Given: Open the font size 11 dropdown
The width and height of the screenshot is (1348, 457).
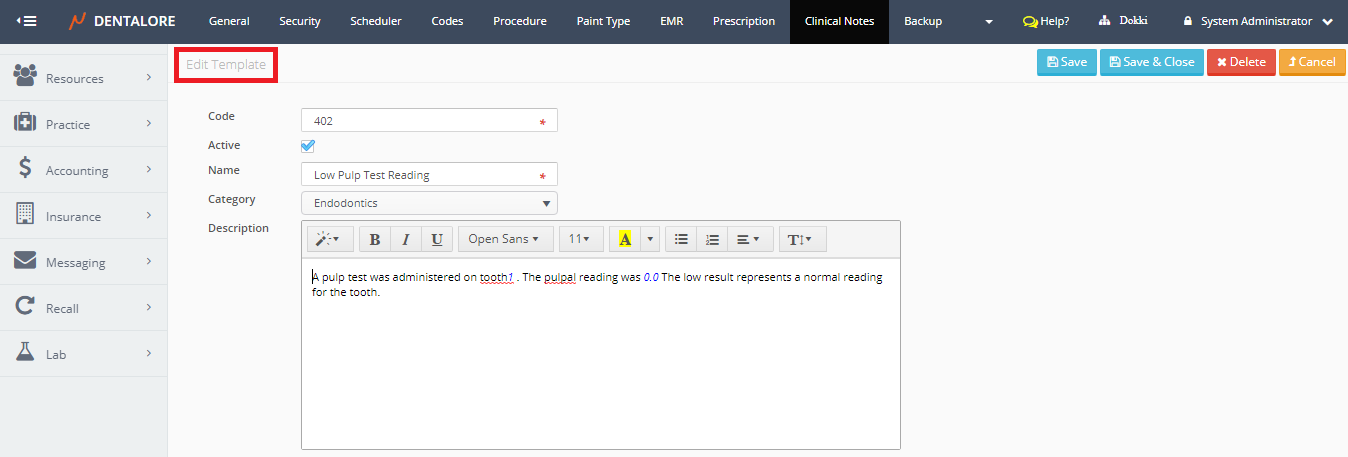Looking at the screenshot, I should point(579,239).
